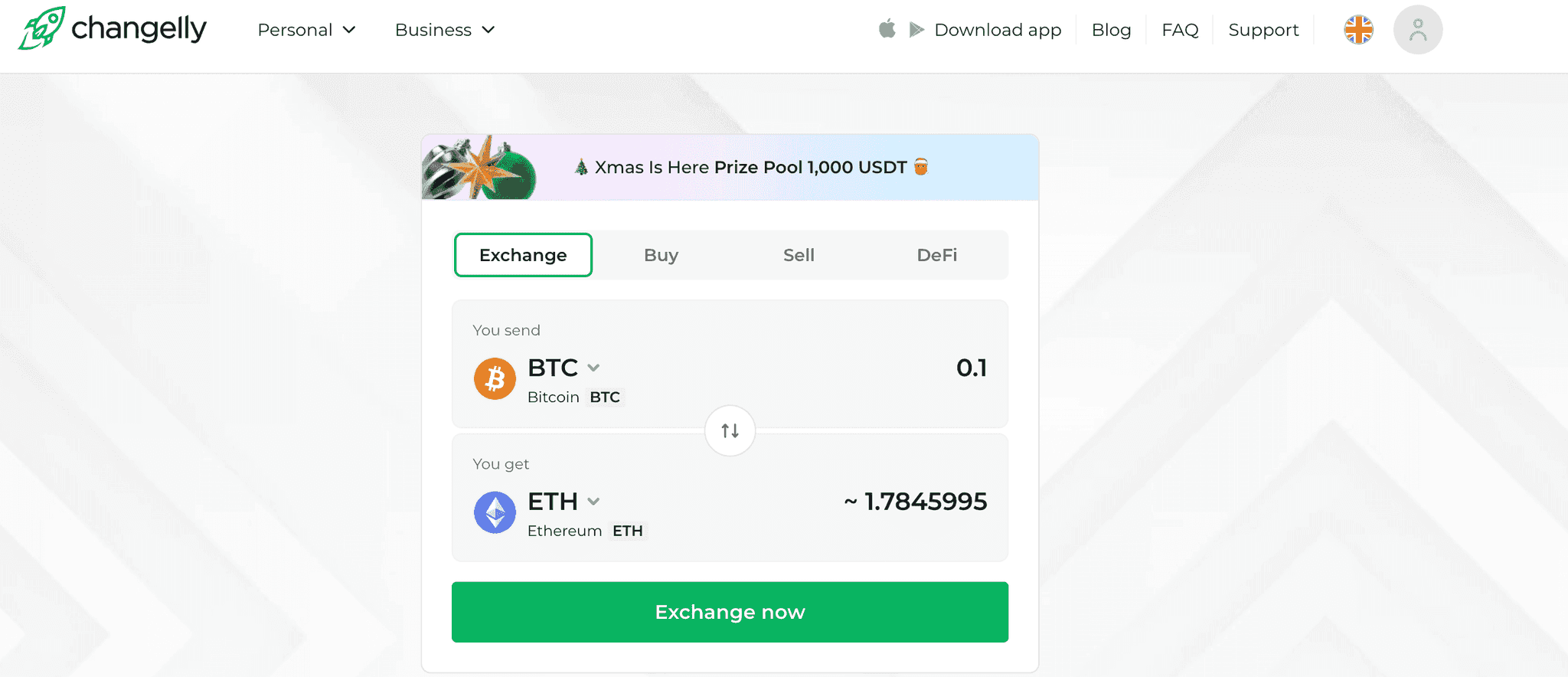Open the Blog page
This screenshot has width=1568, height=677.
(x=1111, y=29)
